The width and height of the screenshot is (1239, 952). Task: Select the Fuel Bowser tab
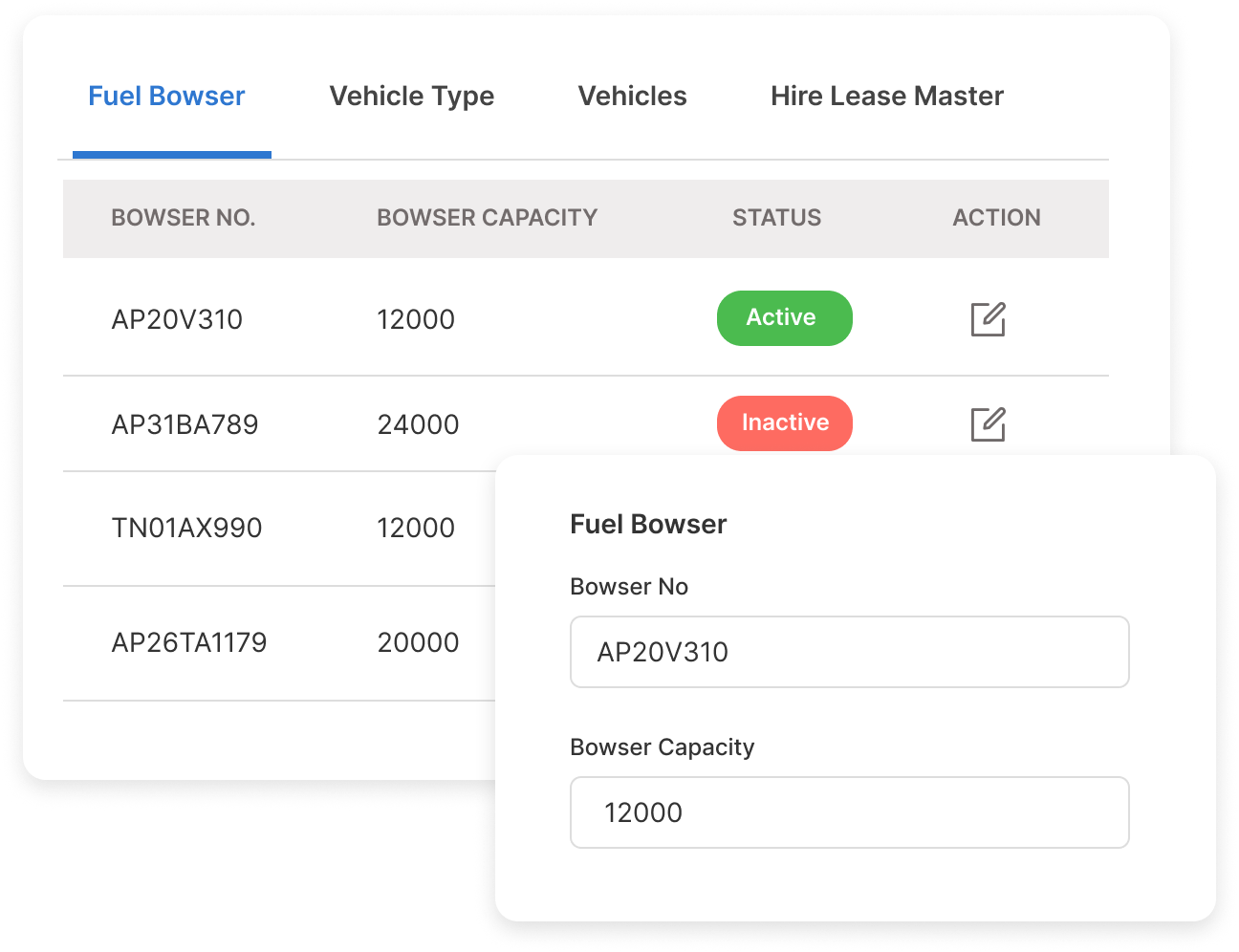(x=166, y=97)
